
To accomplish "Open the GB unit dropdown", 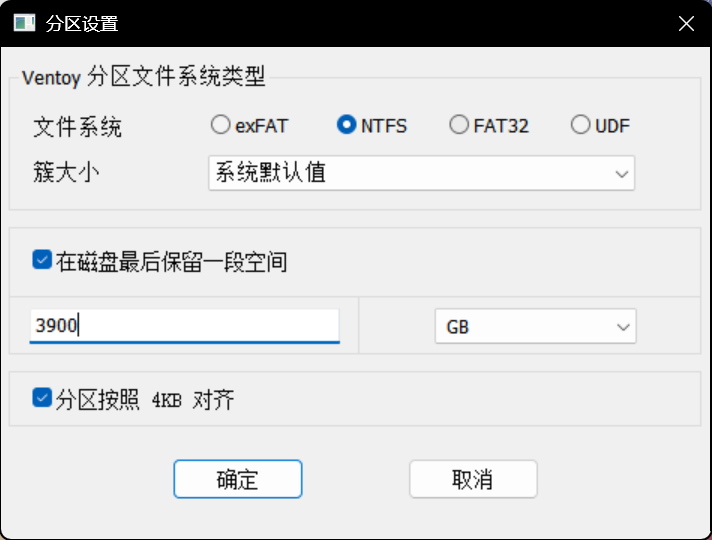I will click(x=535, y=326).
